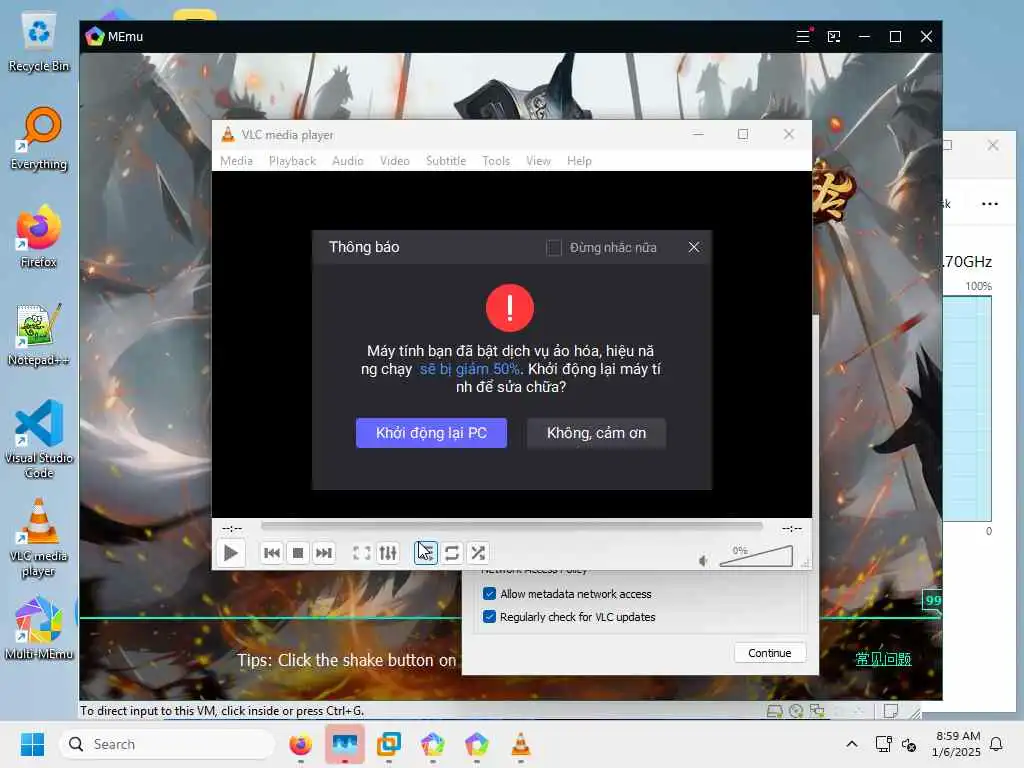Click the 'Khởi động lại PC' button
The image size is (1024, 768).
pos(431,433)
